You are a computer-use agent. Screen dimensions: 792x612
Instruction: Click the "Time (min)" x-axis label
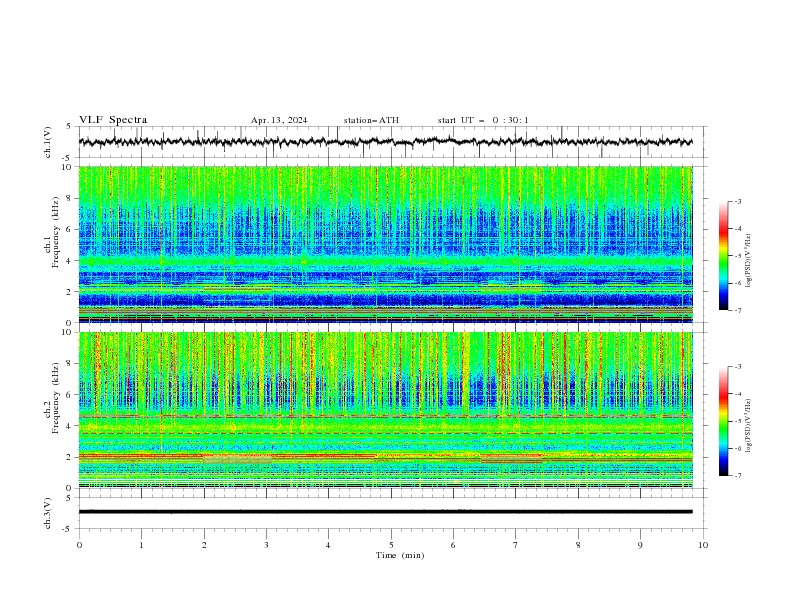(400, 555)
